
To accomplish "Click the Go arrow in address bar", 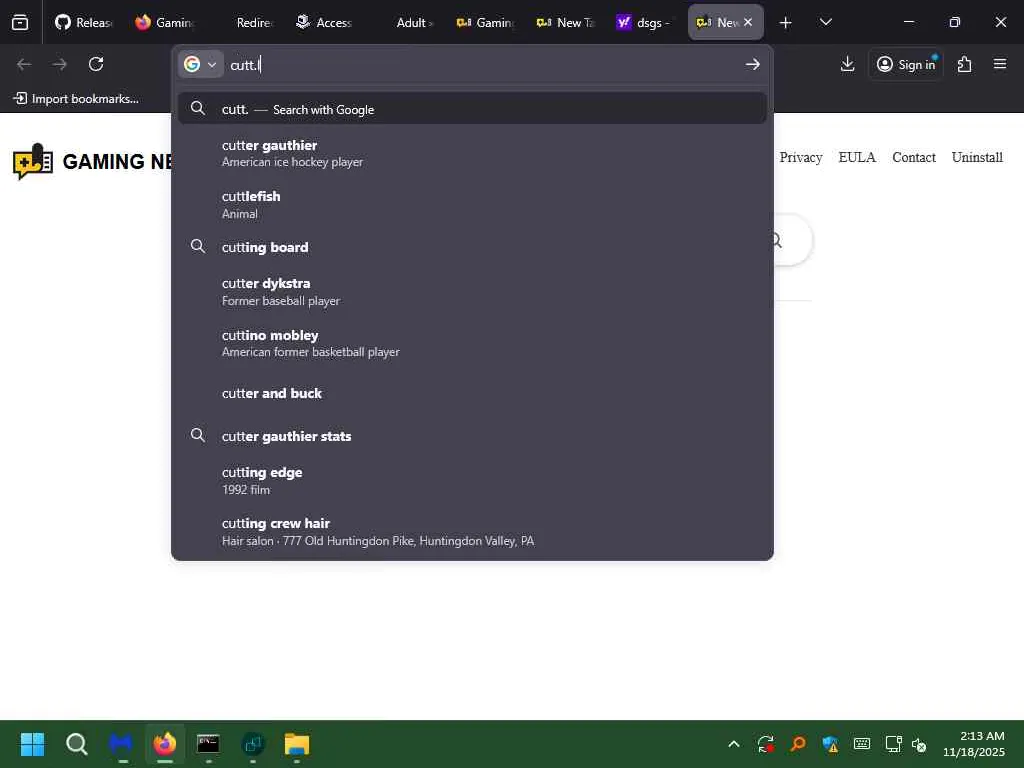I will click(753, 64).
